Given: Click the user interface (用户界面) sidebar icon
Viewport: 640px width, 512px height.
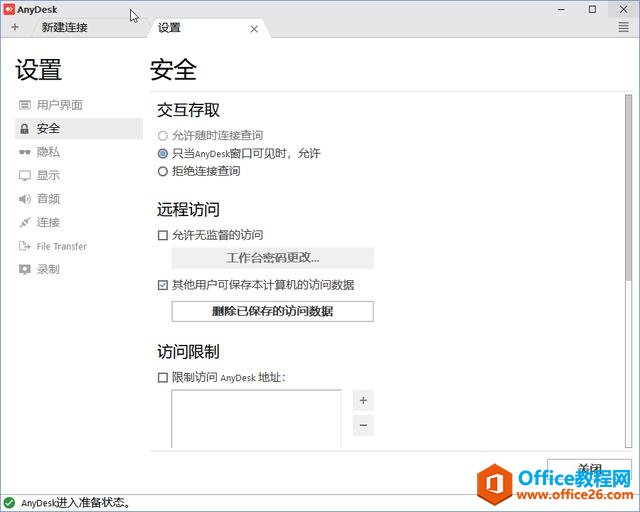Looking at the screenshot, I should click(25, 105).
